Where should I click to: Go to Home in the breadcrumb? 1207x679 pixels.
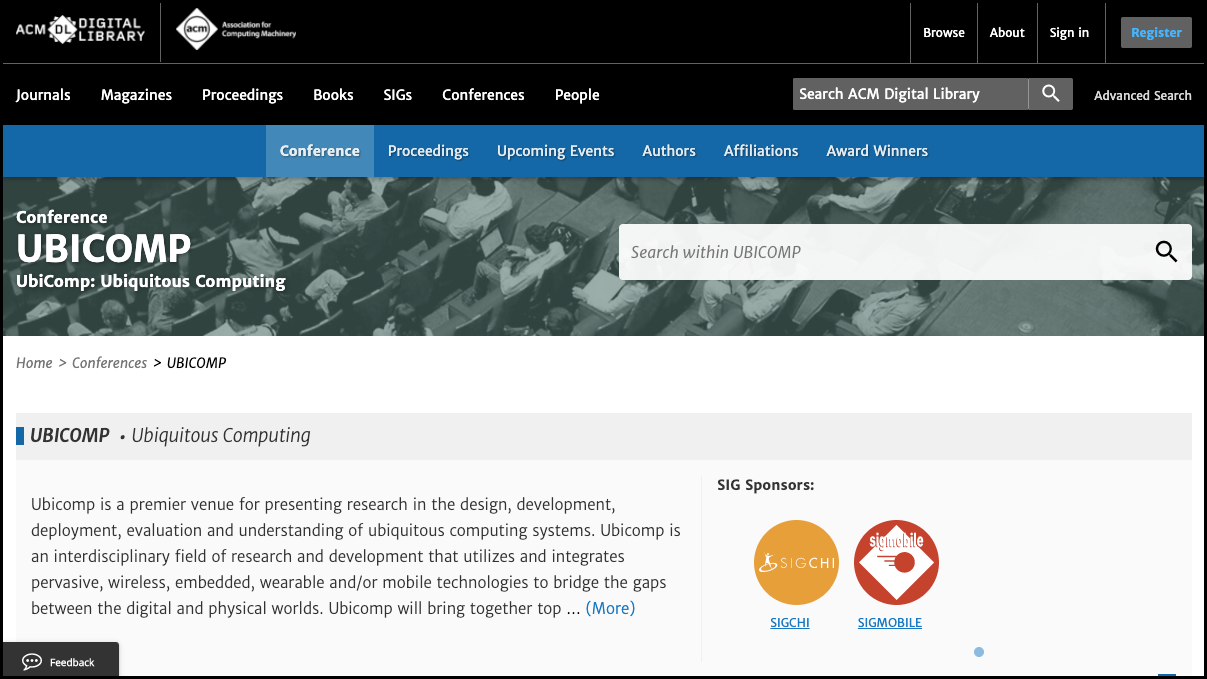point(34,363)
